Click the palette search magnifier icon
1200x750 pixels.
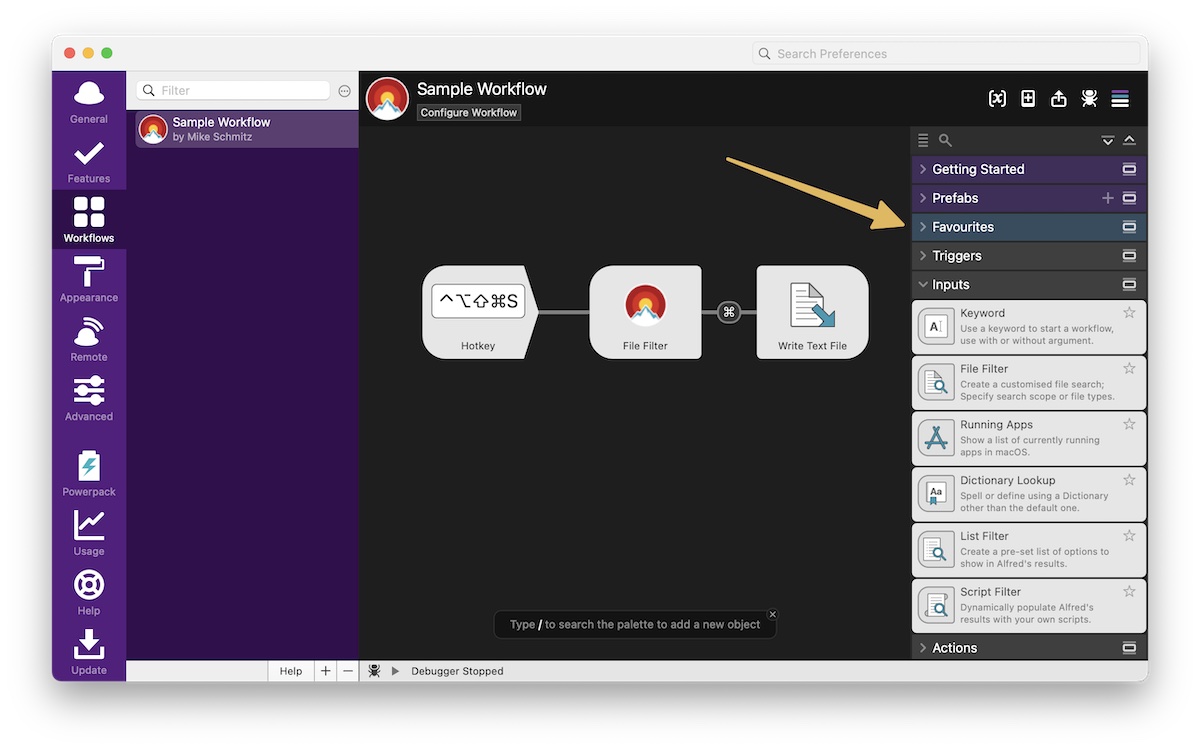point(945,141)
